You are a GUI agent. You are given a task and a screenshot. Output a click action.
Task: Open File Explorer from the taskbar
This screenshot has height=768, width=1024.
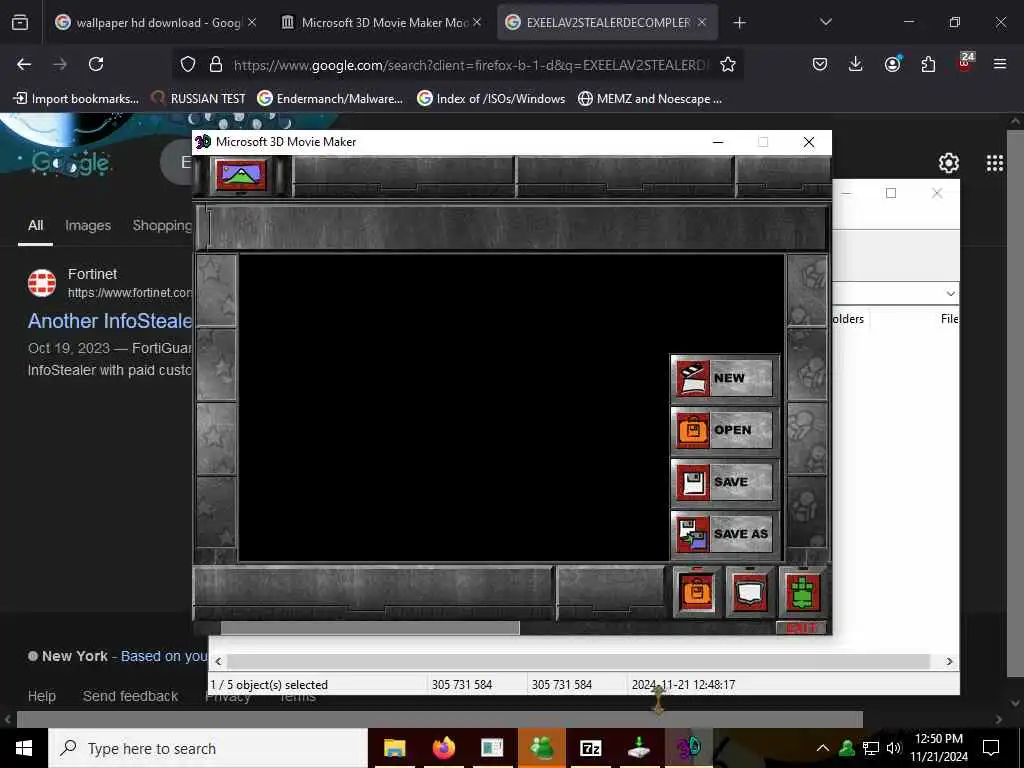point(394,748)
